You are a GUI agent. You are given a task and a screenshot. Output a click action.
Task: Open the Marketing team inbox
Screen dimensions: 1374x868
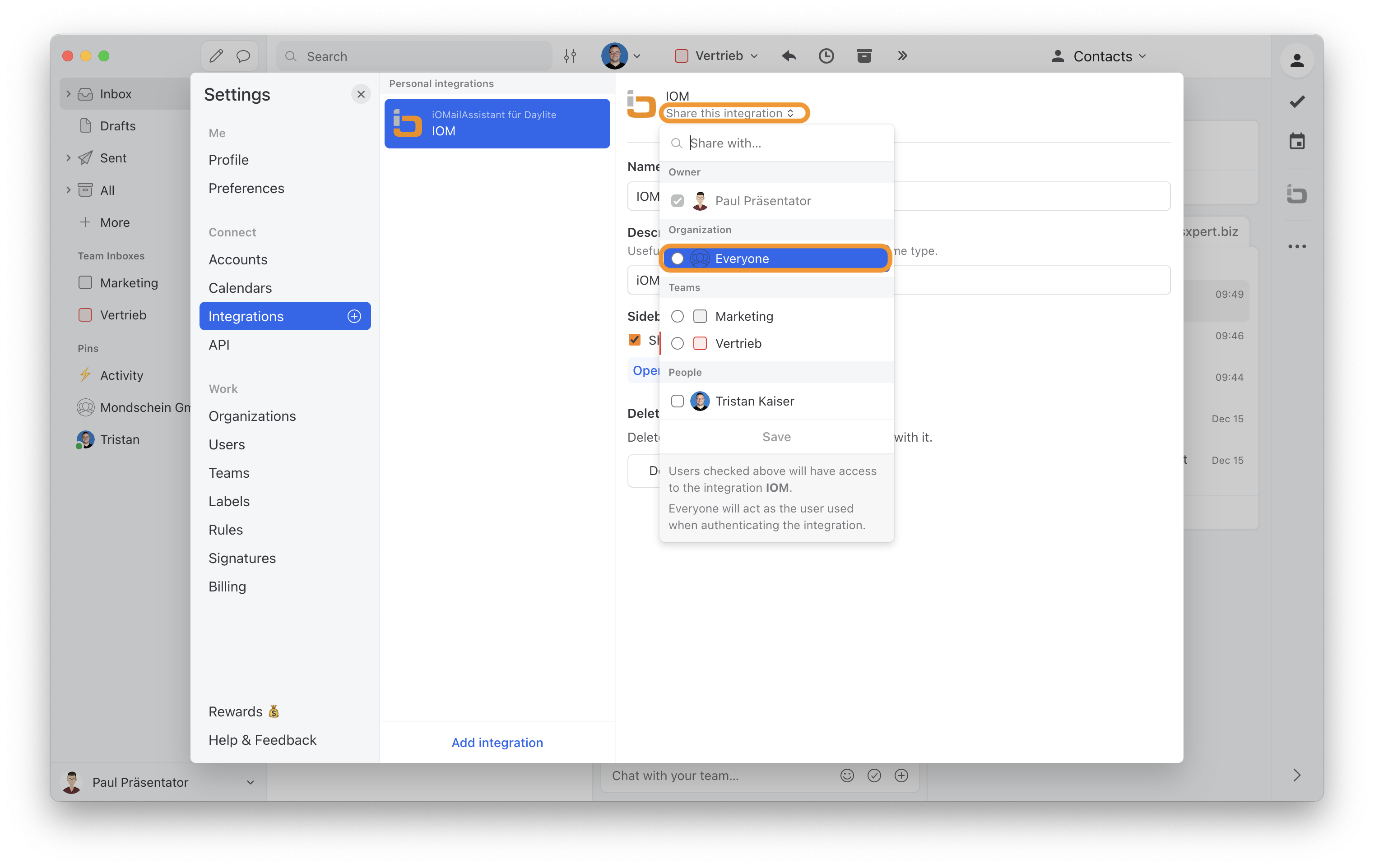pyautogui.click(x=118, y=283)
